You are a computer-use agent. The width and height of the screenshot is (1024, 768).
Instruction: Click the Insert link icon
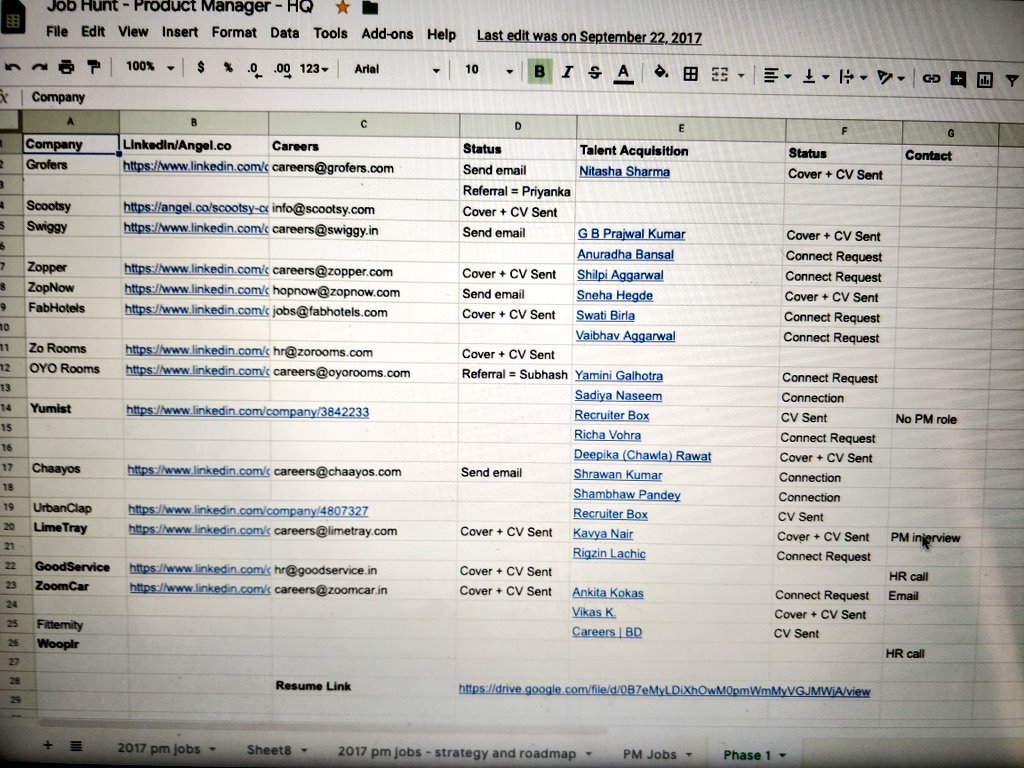point(931,79)
